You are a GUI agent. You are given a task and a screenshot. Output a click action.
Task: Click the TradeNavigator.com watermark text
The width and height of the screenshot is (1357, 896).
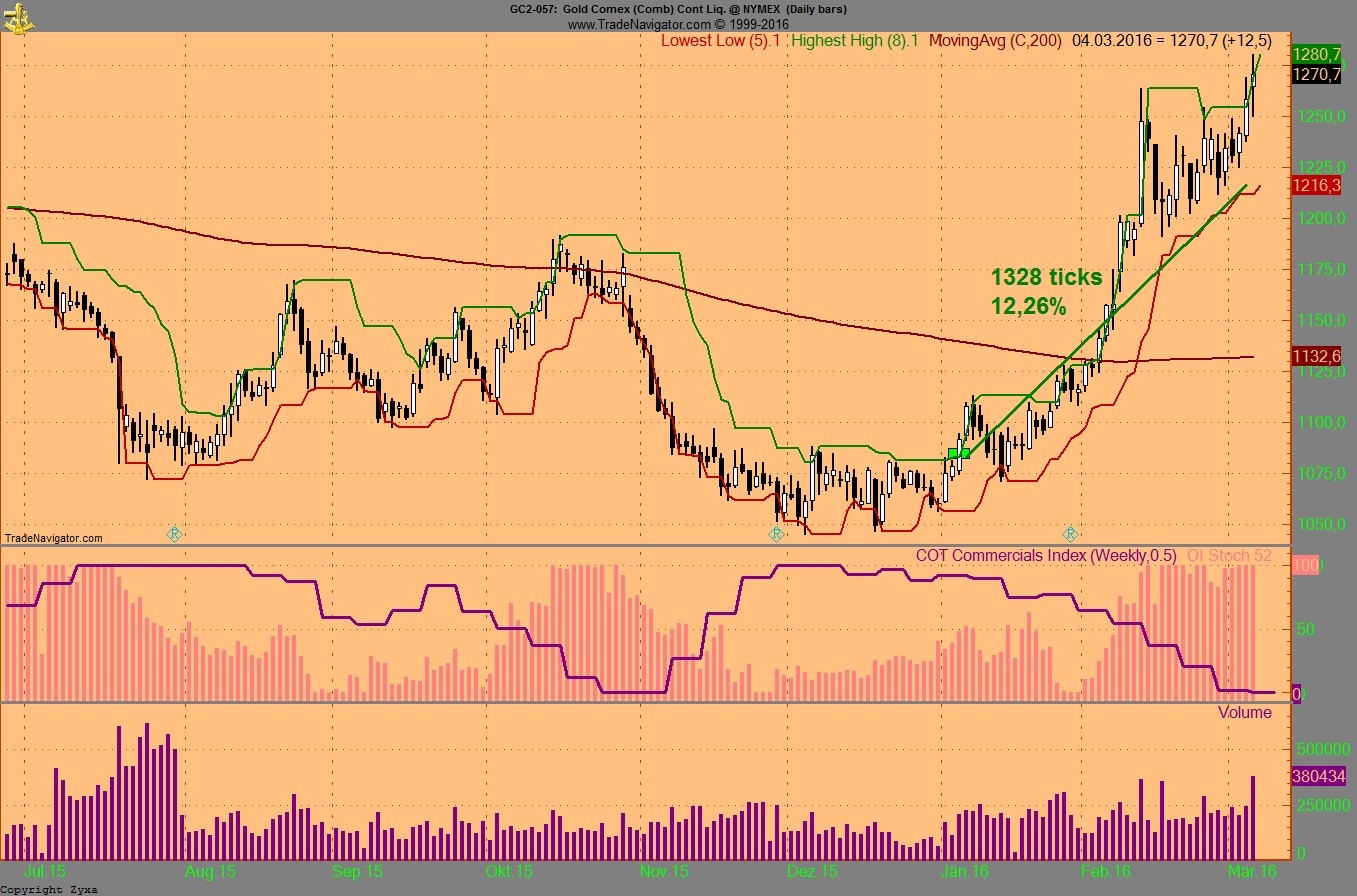(x=52, y=539)
